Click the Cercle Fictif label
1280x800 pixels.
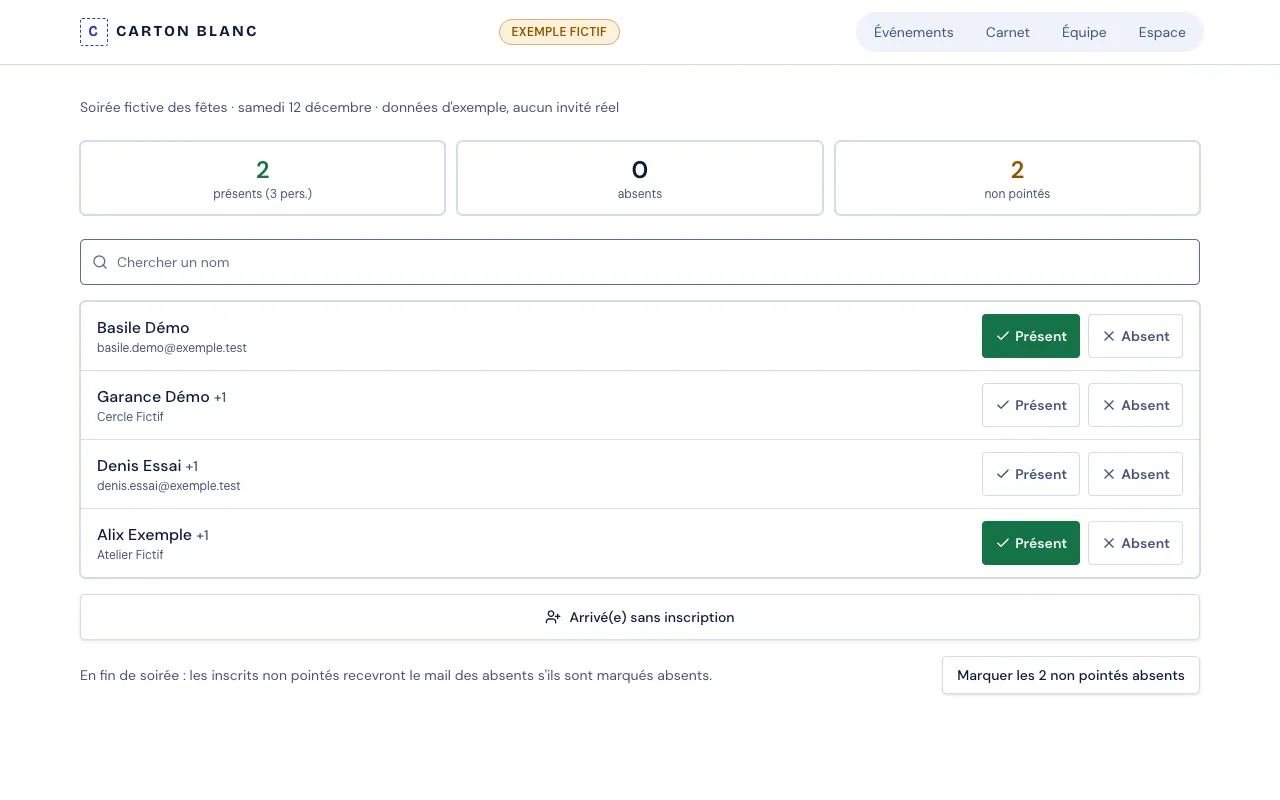(x=130, y=417)
